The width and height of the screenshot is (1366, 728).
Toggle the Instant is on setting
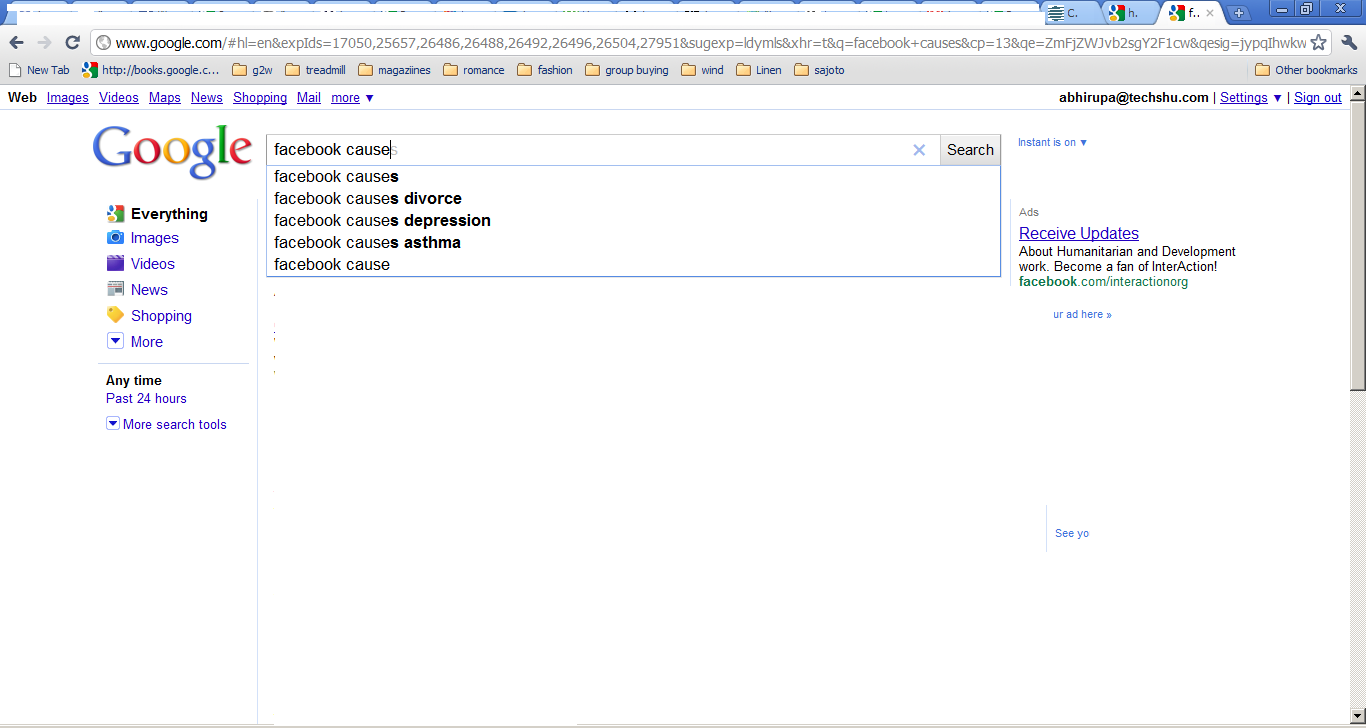tap(1052, 142)
